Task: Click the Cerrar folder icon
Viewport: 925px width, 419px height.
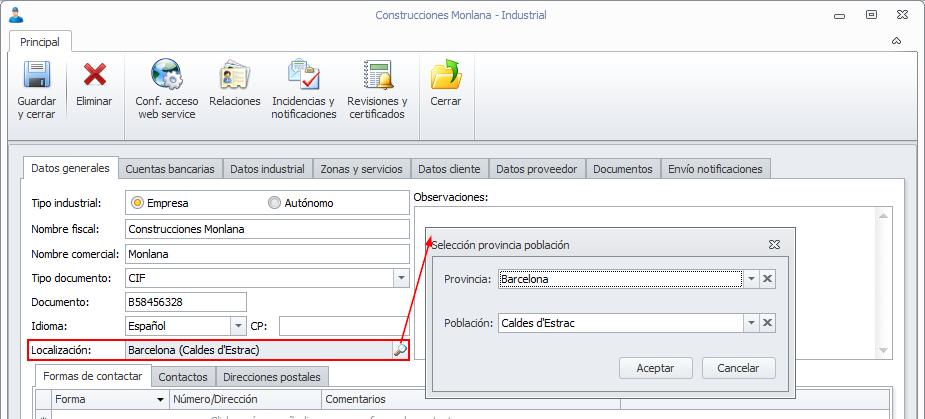Action: pyautogui.click(x=445, y=76)
